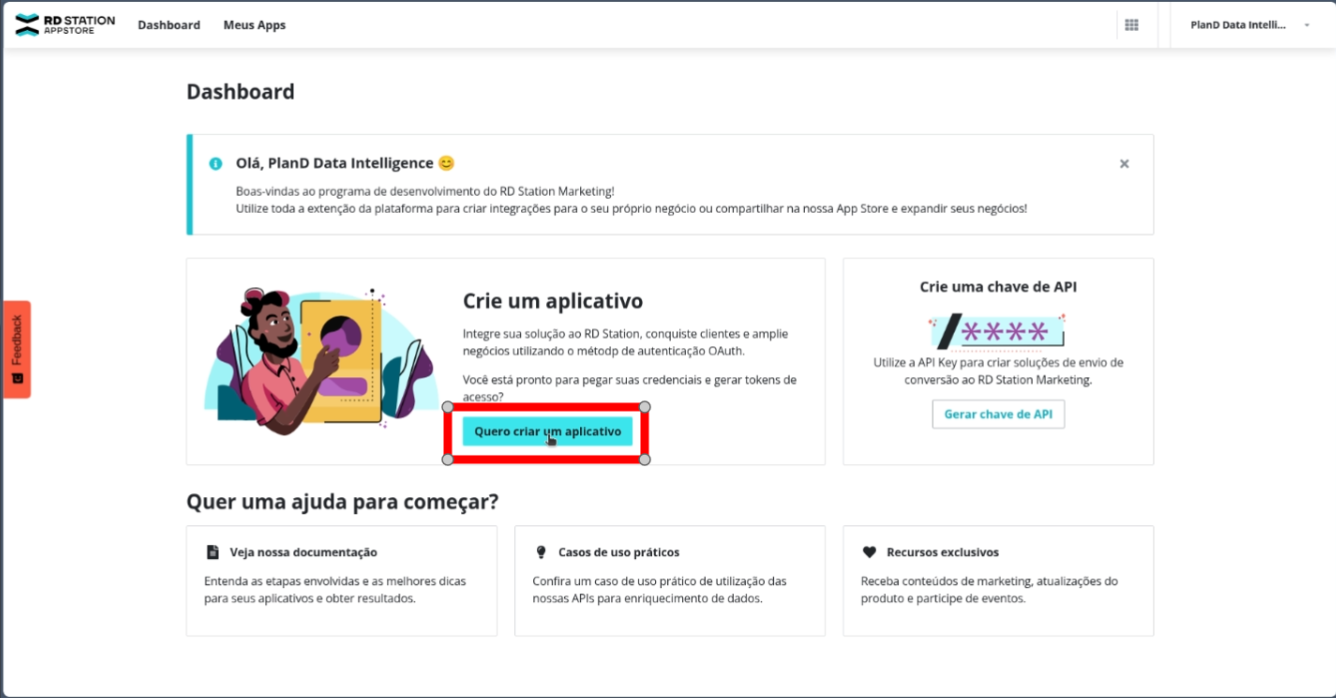
Task: Open the Casos de uso práticos card
Action: coord(669,581)
